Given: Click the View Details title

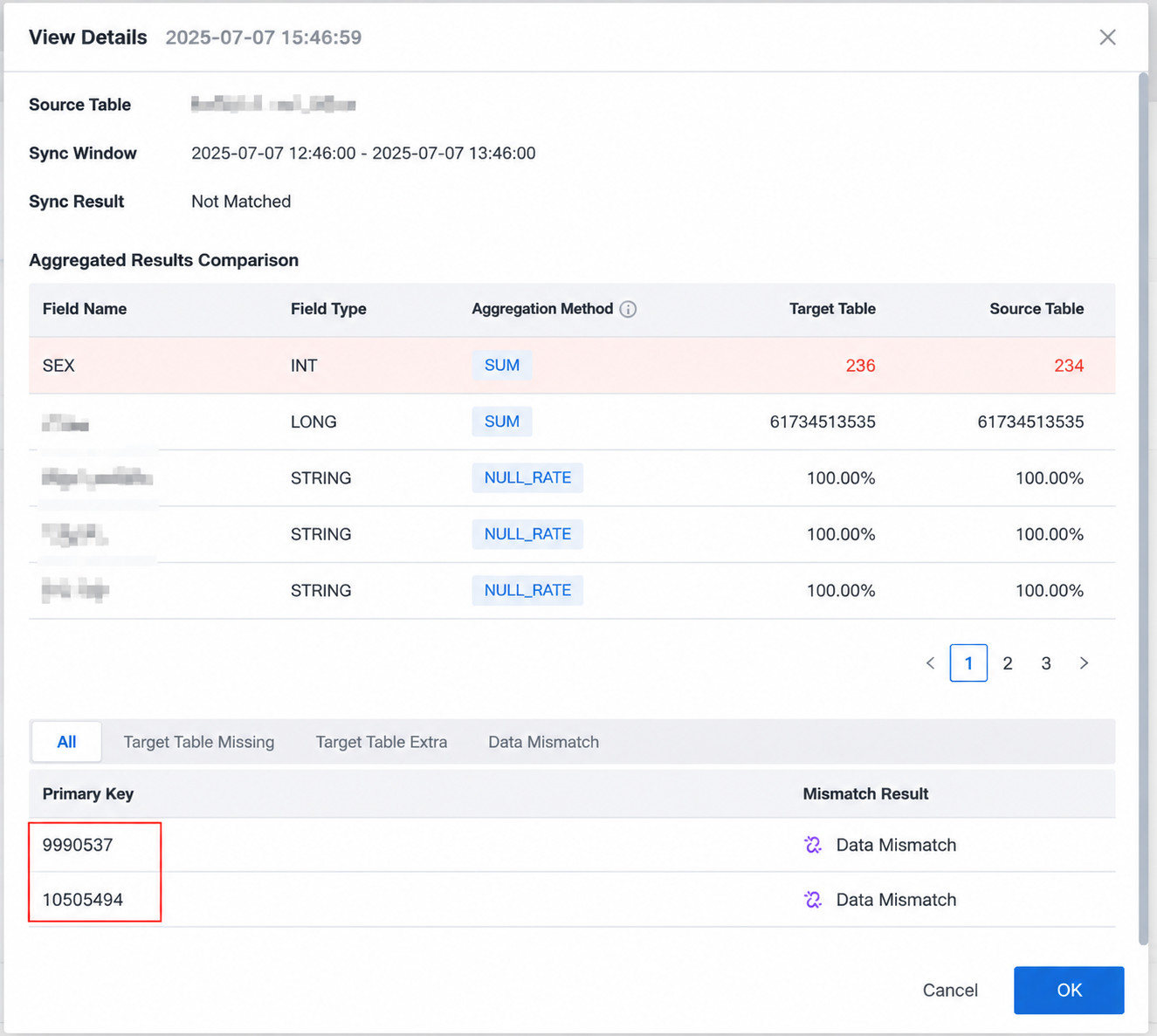Looking at the screenshot, I should (88, 38).
